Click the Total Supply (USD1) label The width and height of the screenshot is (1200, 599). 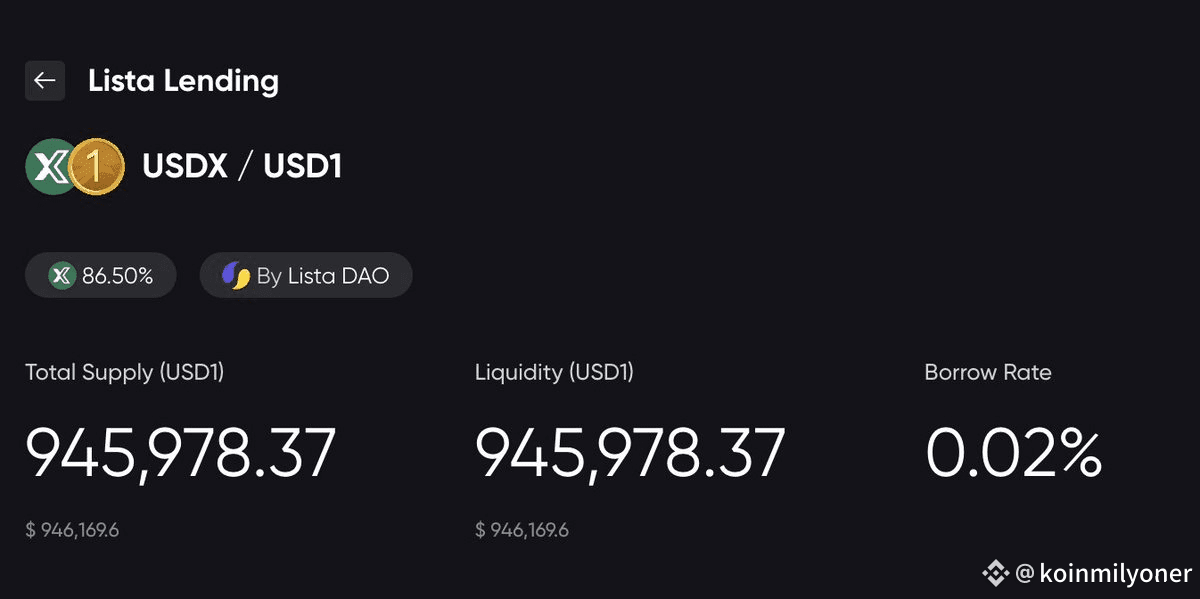click(124, 373)
